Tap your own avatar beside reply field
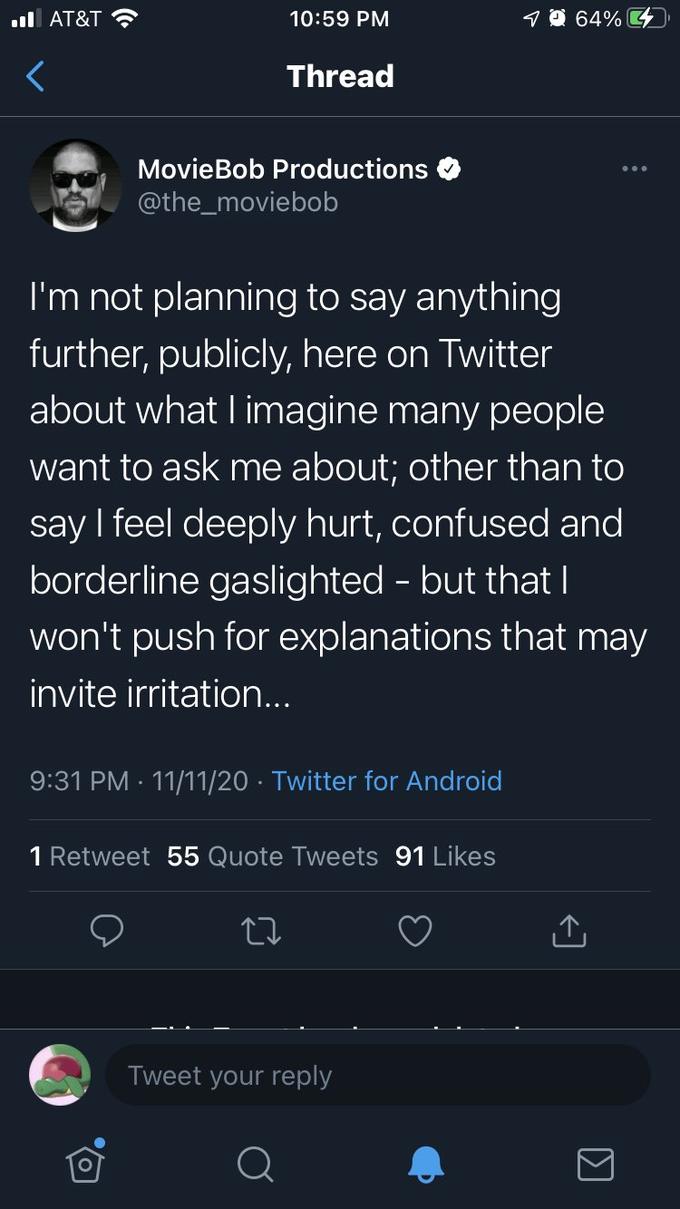This screenshot has width=680, height=1209. coord(60,1075)
